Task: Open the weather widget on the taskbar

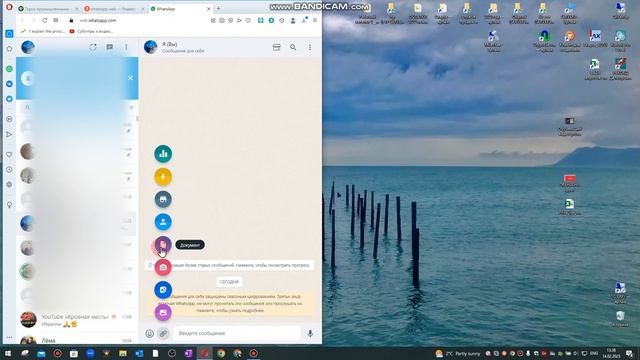Action: (458, 353)
